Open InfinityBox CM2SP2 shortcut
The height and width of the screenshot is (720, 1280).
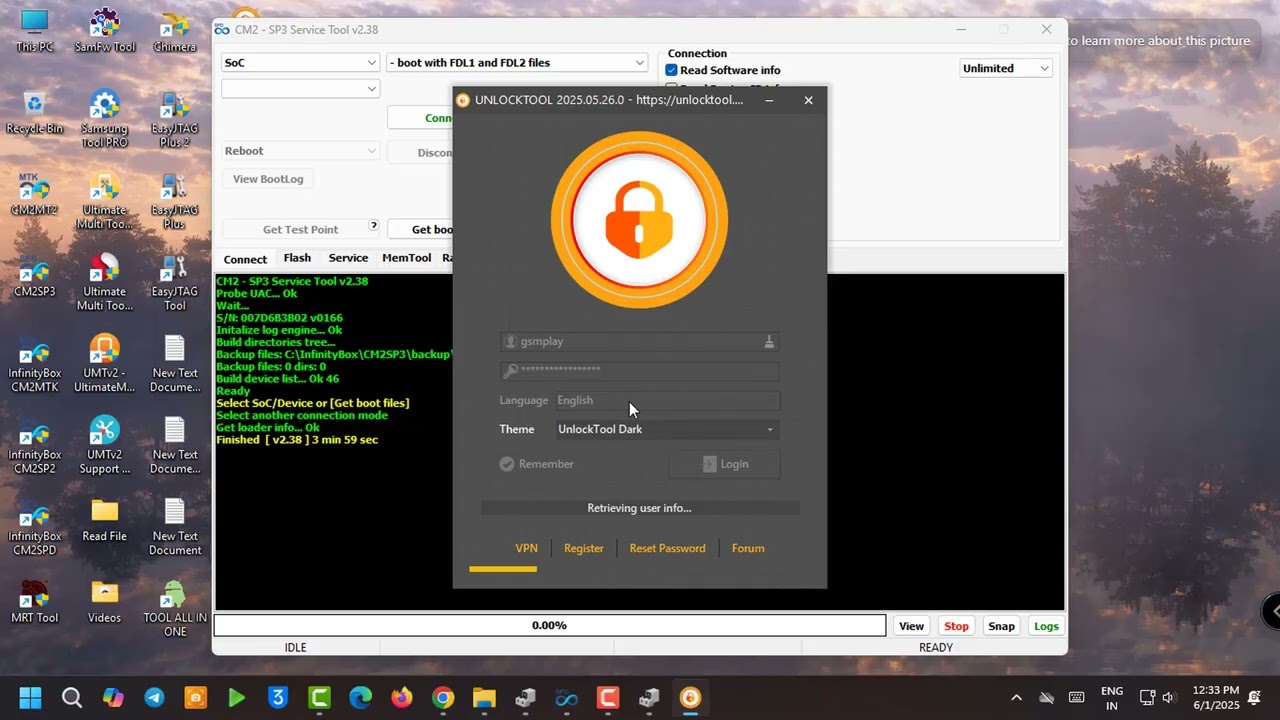pos(34,446)
